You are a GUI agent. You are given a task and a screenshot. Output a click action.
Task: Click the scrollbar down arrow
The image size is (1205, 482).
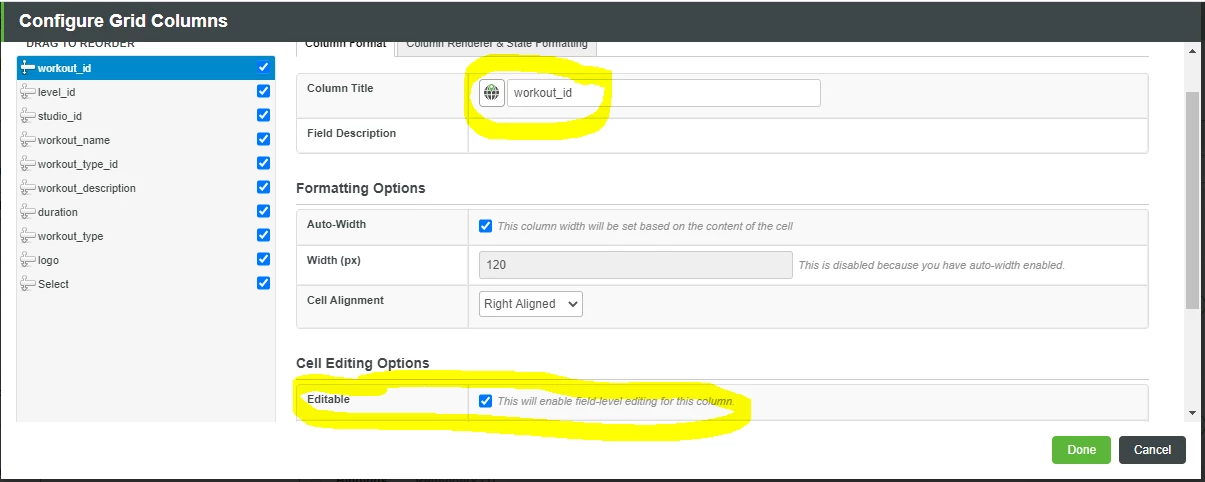tap(1191, 412)
